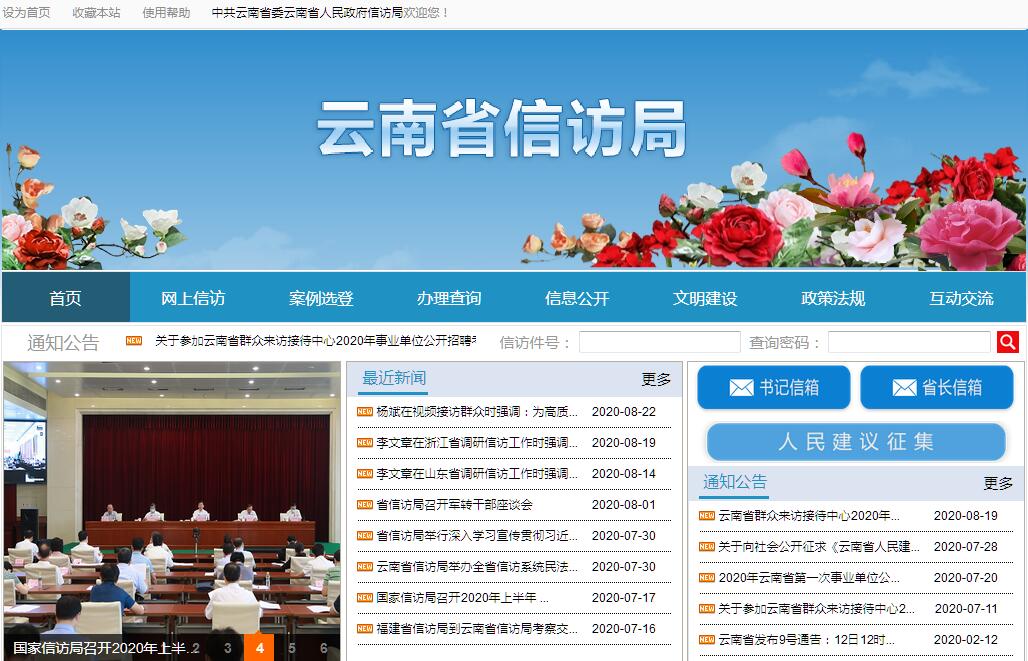1028x661 pixels.
Task: Click 更多 in the 通知公告 panel
Action: [x=997, y=483]
